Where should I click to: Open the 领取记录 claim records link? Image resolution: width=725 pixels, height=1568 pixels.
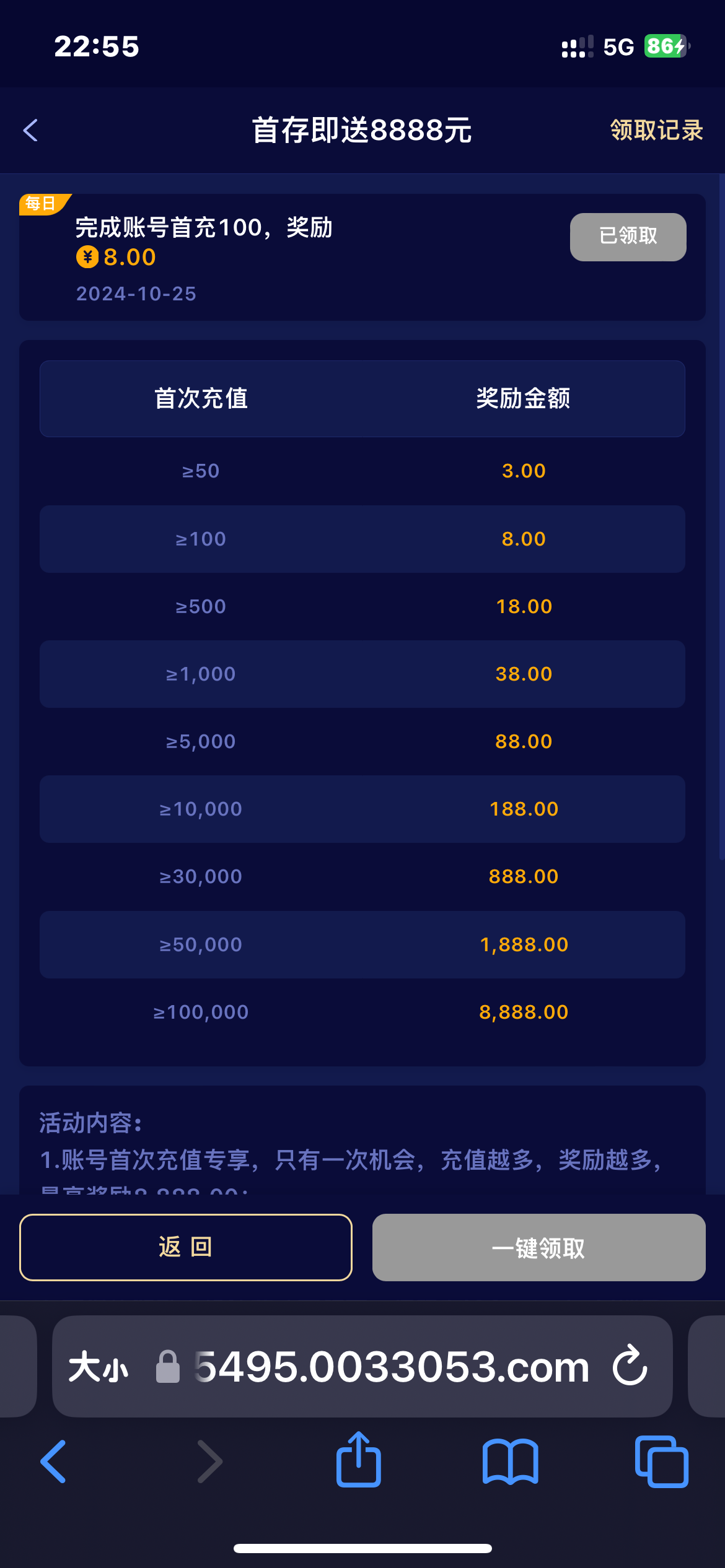pyautogui.click(x=656, y=130)
